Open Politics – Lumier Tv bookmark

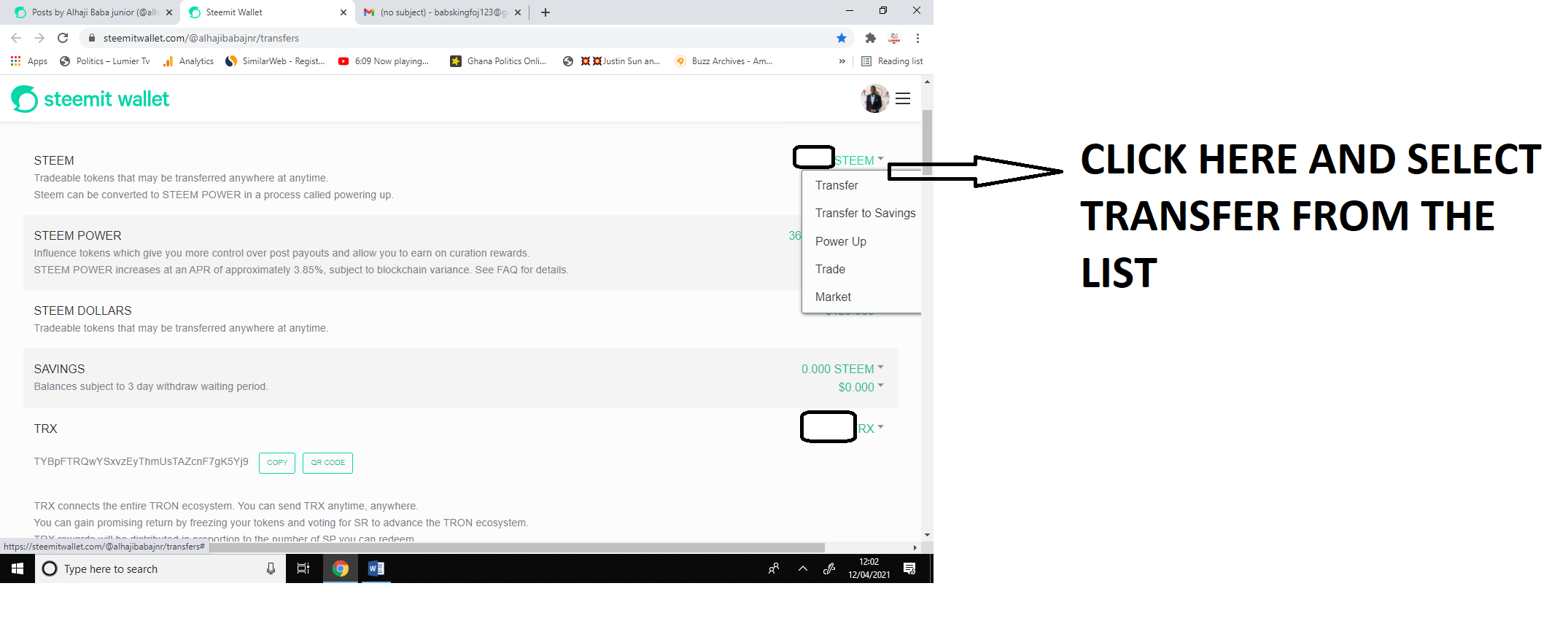[x=104, y=61]
